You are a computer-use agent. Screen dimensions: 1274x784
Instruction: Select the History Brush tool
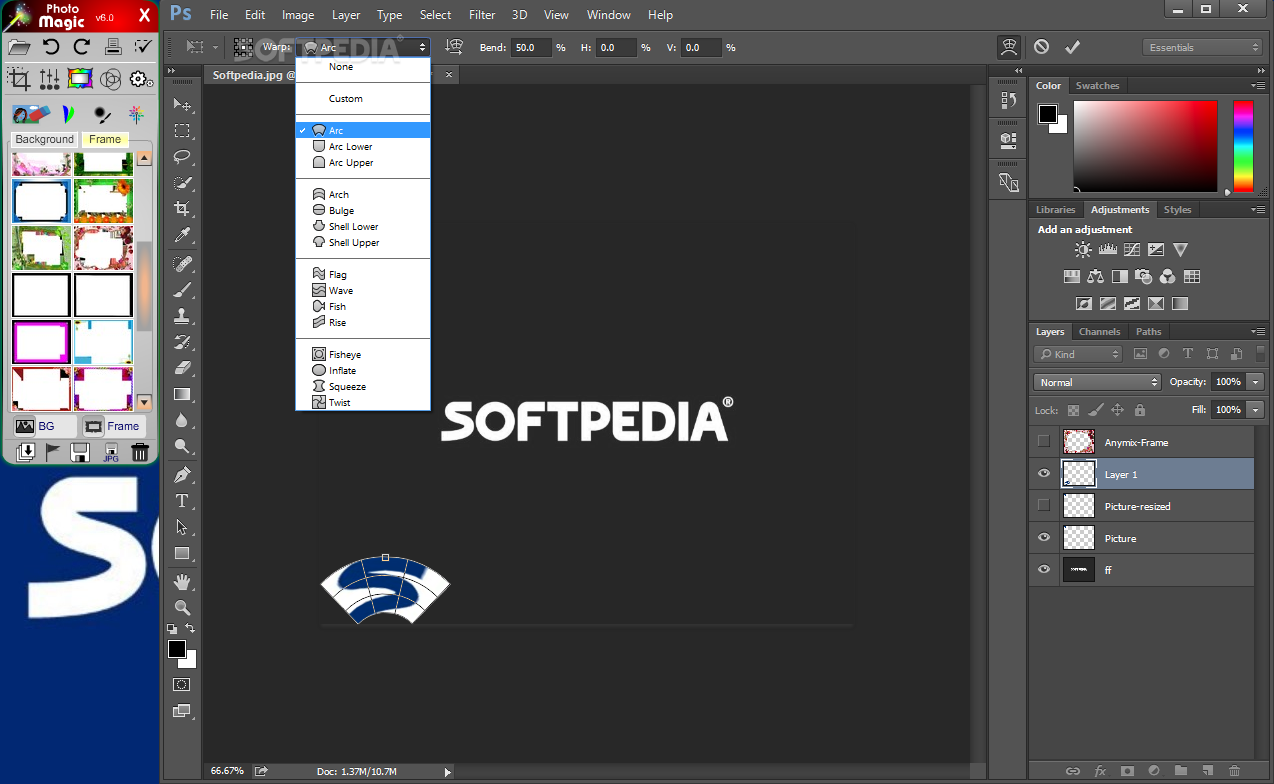[x=182, y=342]
